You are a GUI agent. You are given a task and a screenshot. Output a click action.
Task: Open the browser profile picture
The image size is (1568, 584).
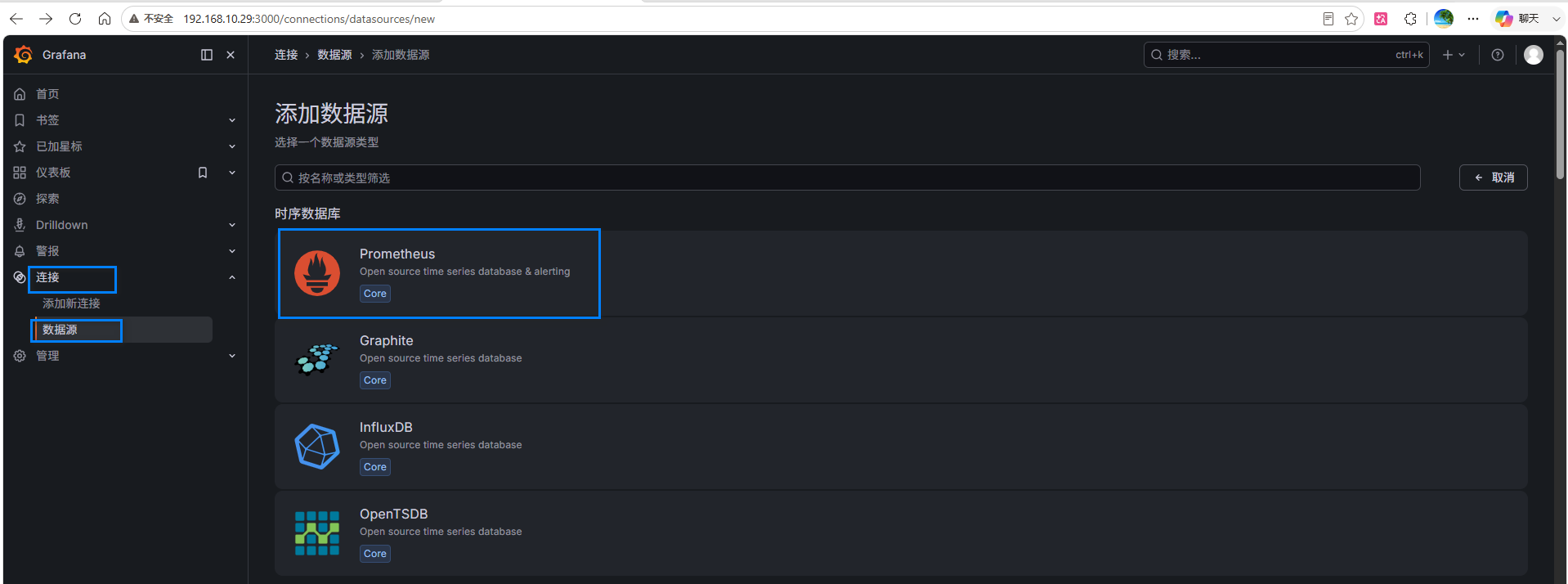(x=1444, y=18)
